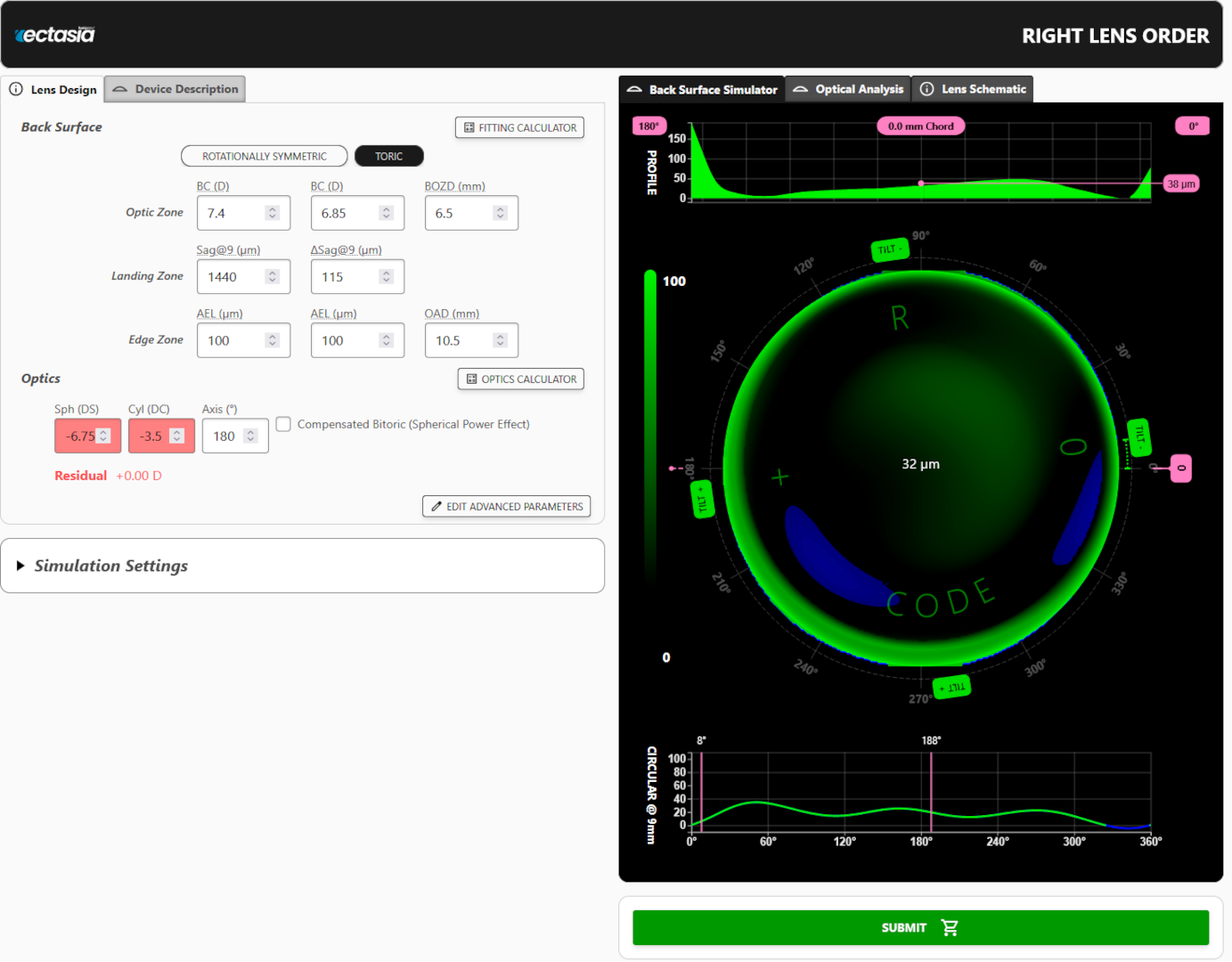The width and height of the screenshot is (1232, 962).
Task: Click the 0.0 mm Chord marker
Action: click(x=921, y=126)
